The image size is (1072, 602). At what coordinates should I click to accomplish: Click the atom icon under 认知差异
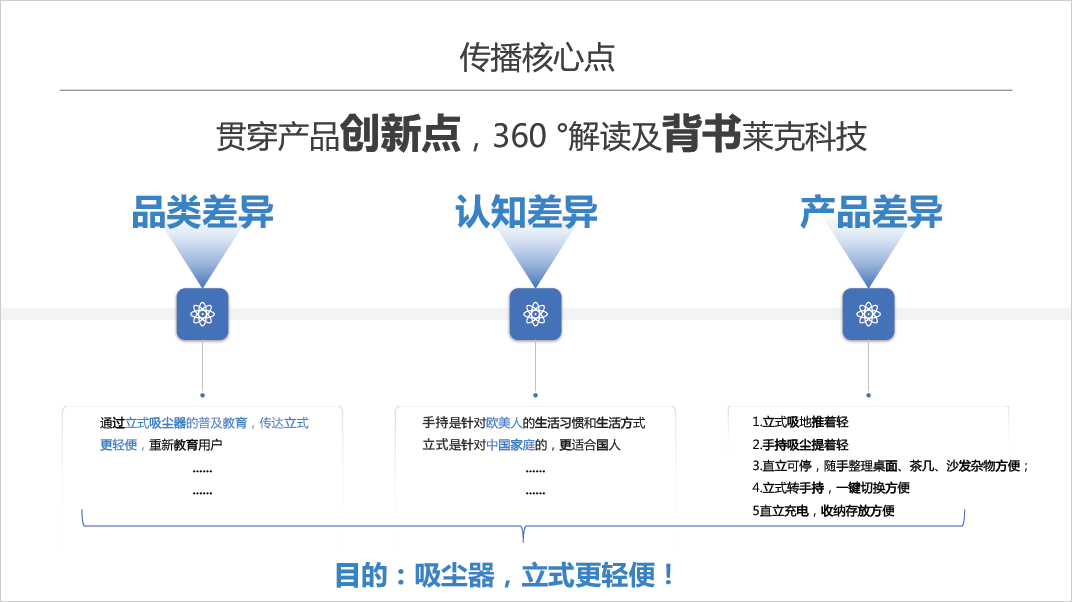coord(535,313)
